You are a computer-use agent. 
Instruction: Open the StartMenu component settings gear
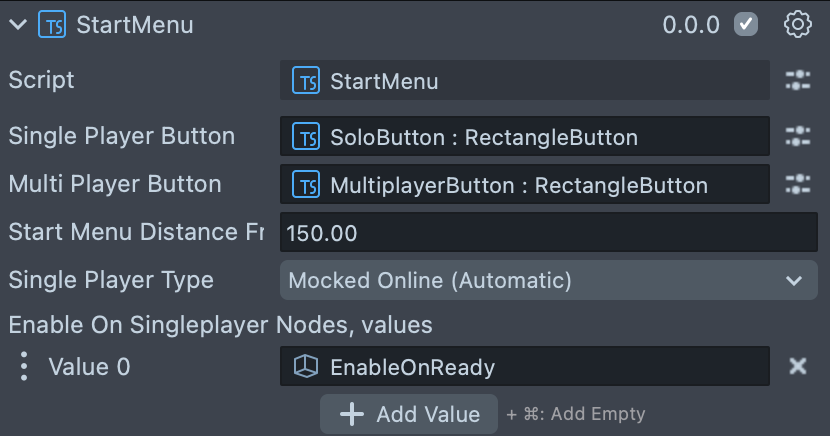click(797, 25)
